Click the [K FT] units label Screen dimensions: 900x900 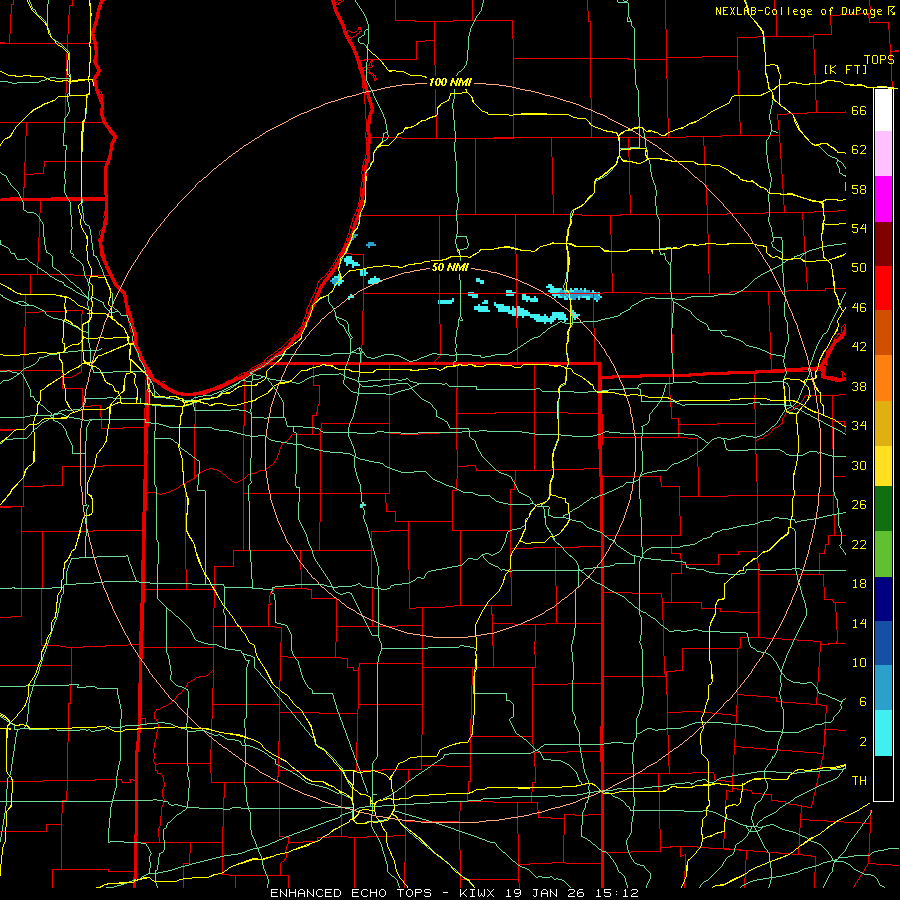coord(845,69)
